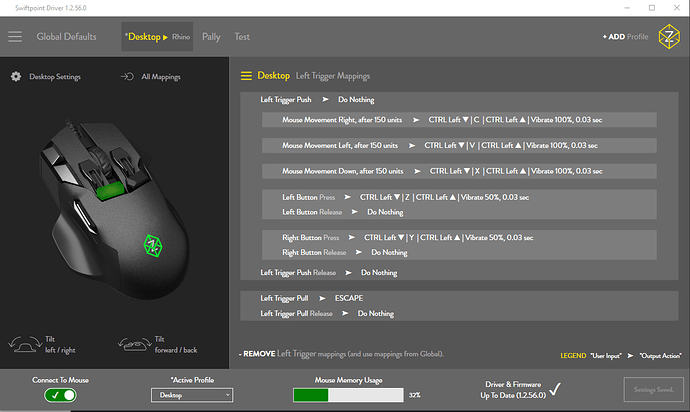The width and height of the screenshot is (690, 412).
Task: Open the main hamburger menu
Action: (15, 37)
